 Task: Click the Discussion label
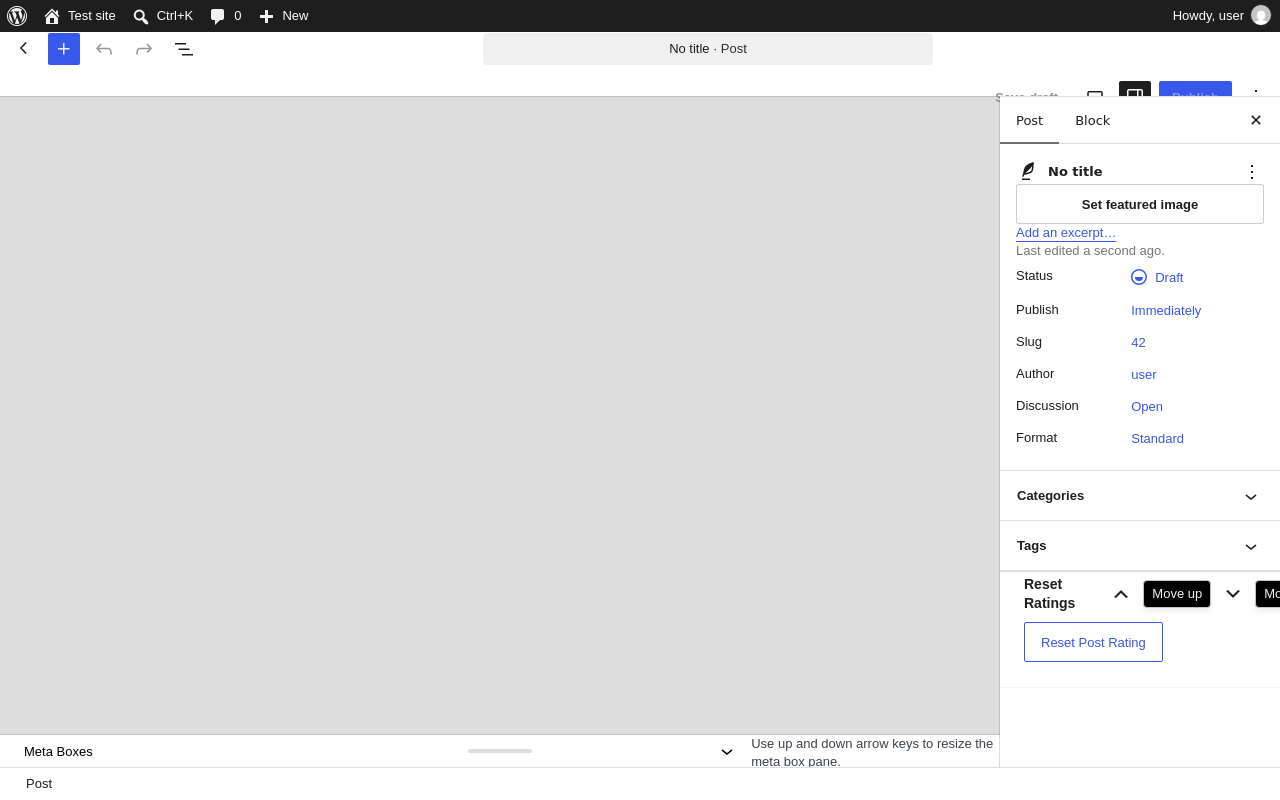(x=1047, y=406)
